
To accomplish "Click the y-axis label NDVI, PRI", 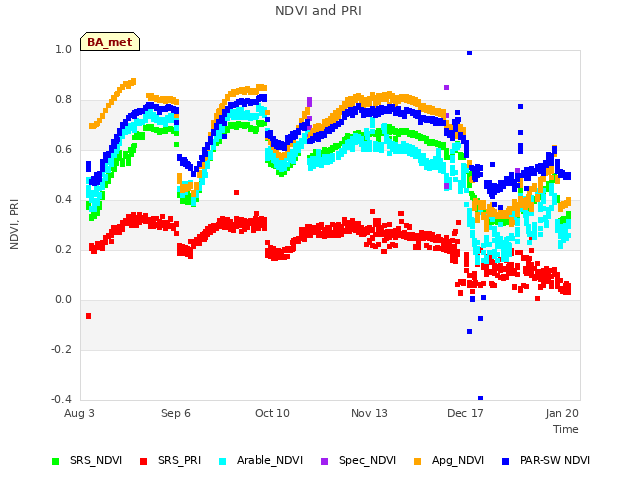I will pyautogui.click(x=14, y=224).
